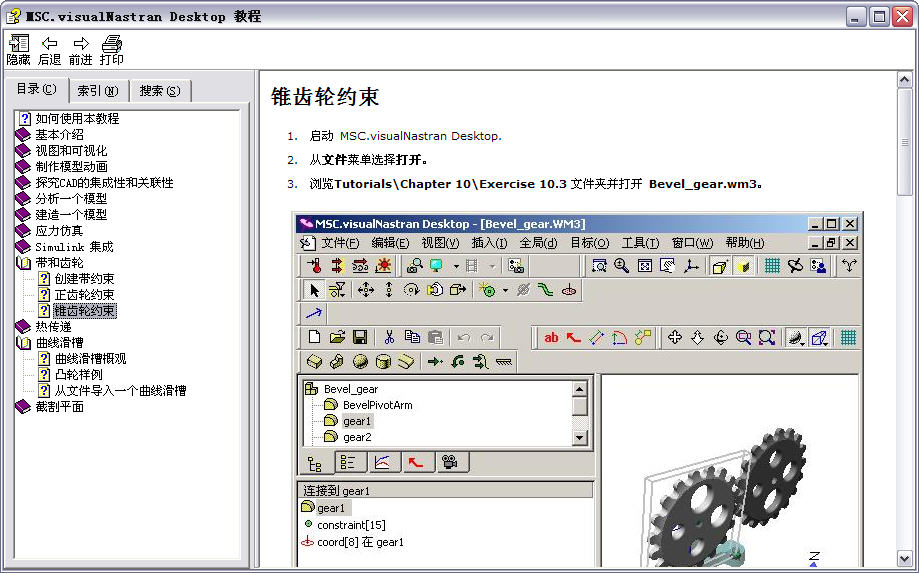This screenshot has width=919, height=573.
Task: Switch to the 搜索 (Search) tab
Action: (159, 91)
